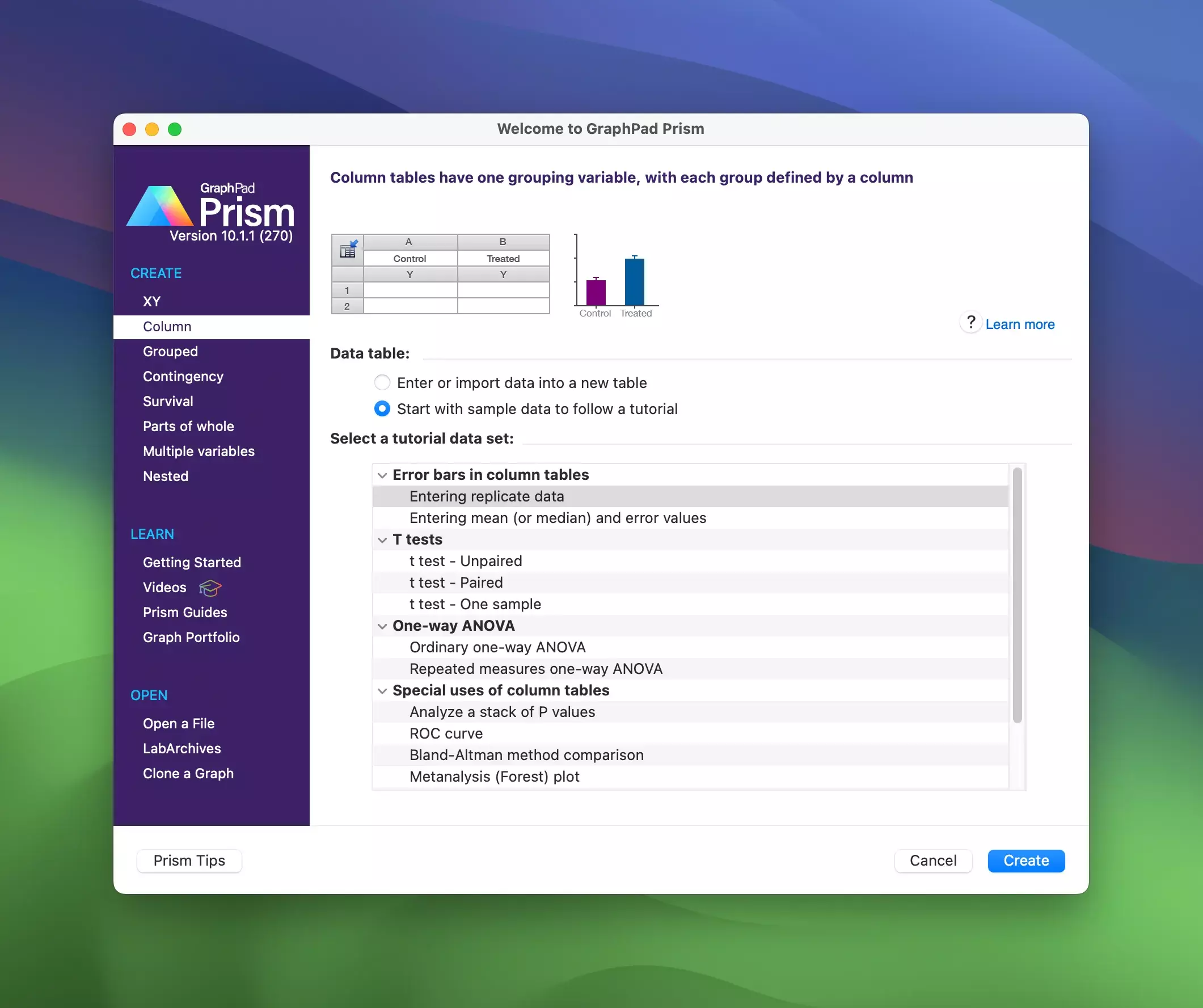The width and height of the screenshot is (1203, 1008).
Task: Click the tutorial list scrollbar
Action: coord(1017,595)
